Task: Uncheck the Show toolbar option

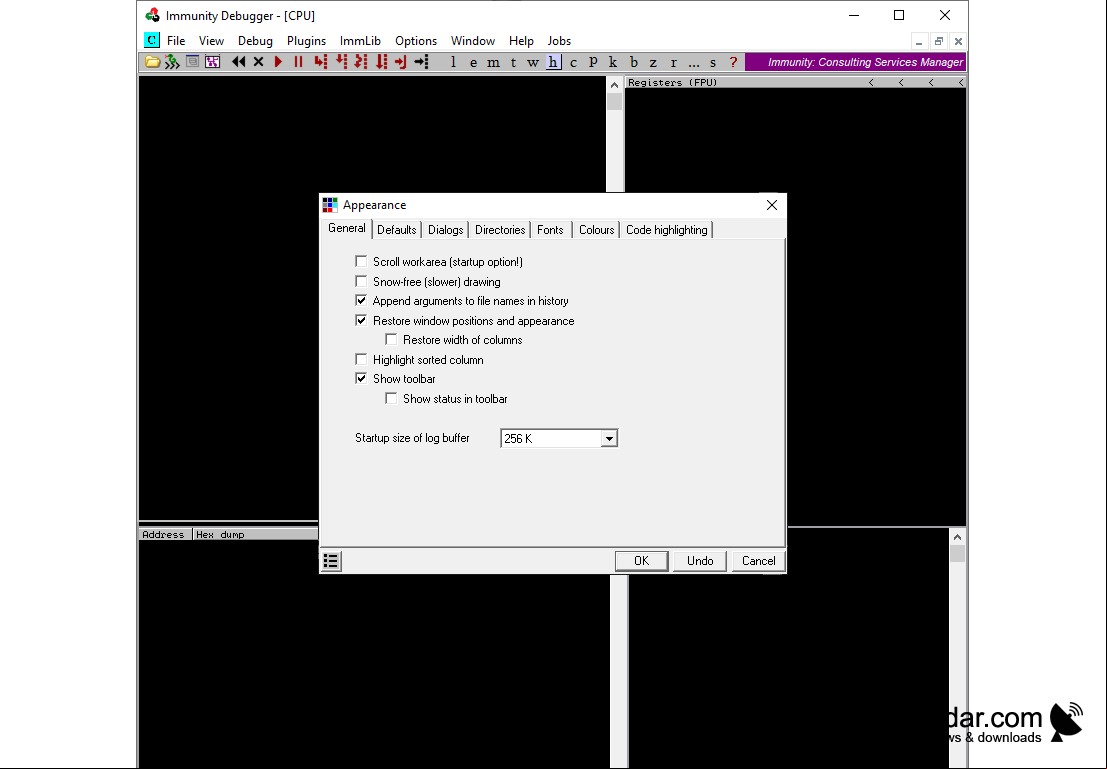Action: 361,378
